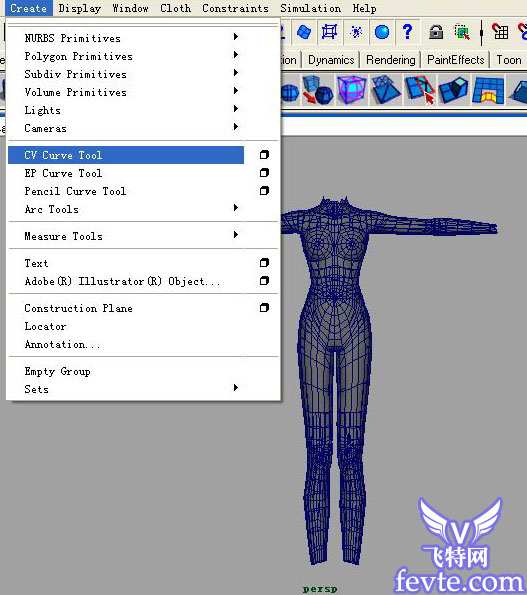Choose Pencil Curve Tool menu entry

126,191
